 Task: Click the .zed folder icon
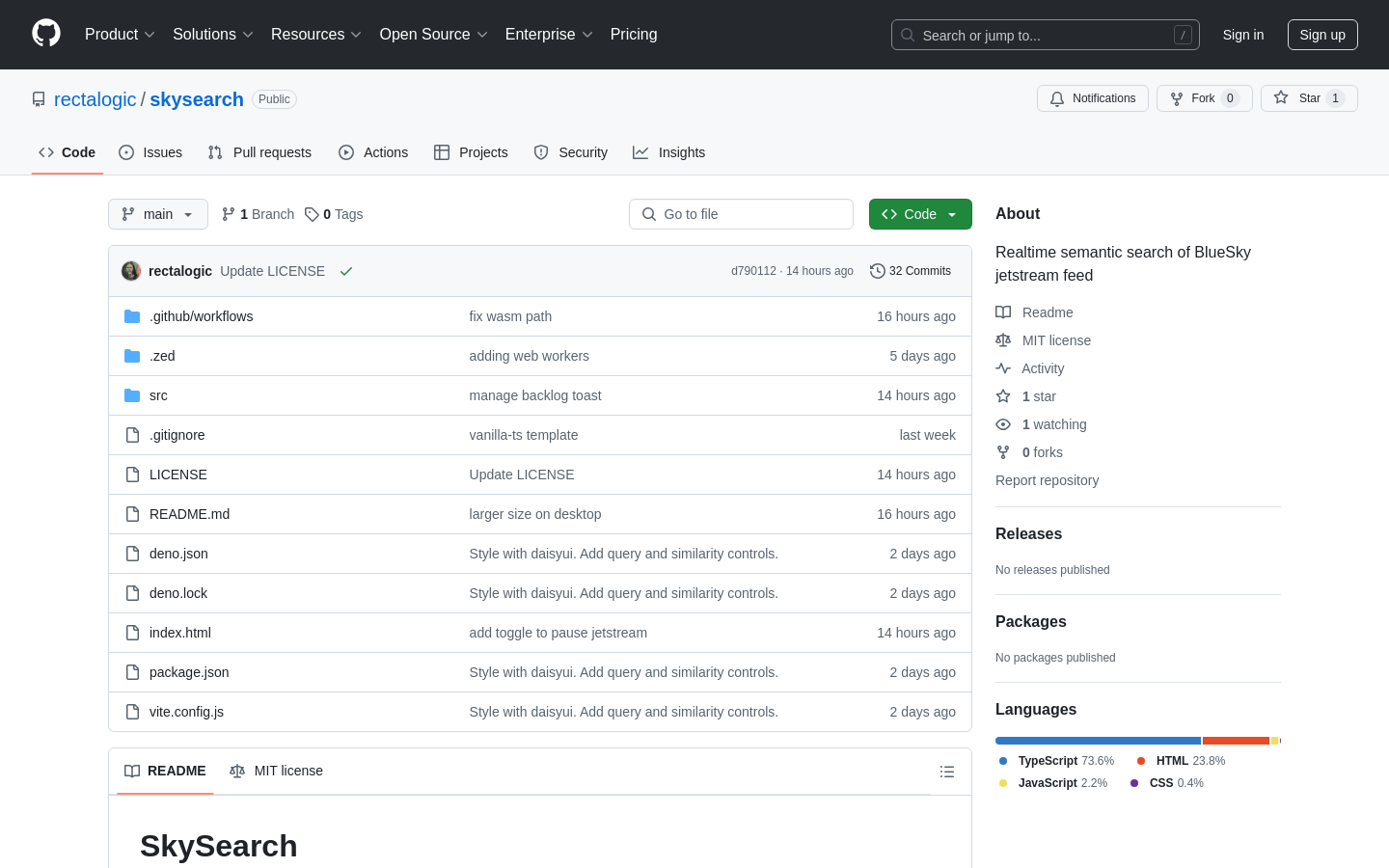(x=132, y=356)
